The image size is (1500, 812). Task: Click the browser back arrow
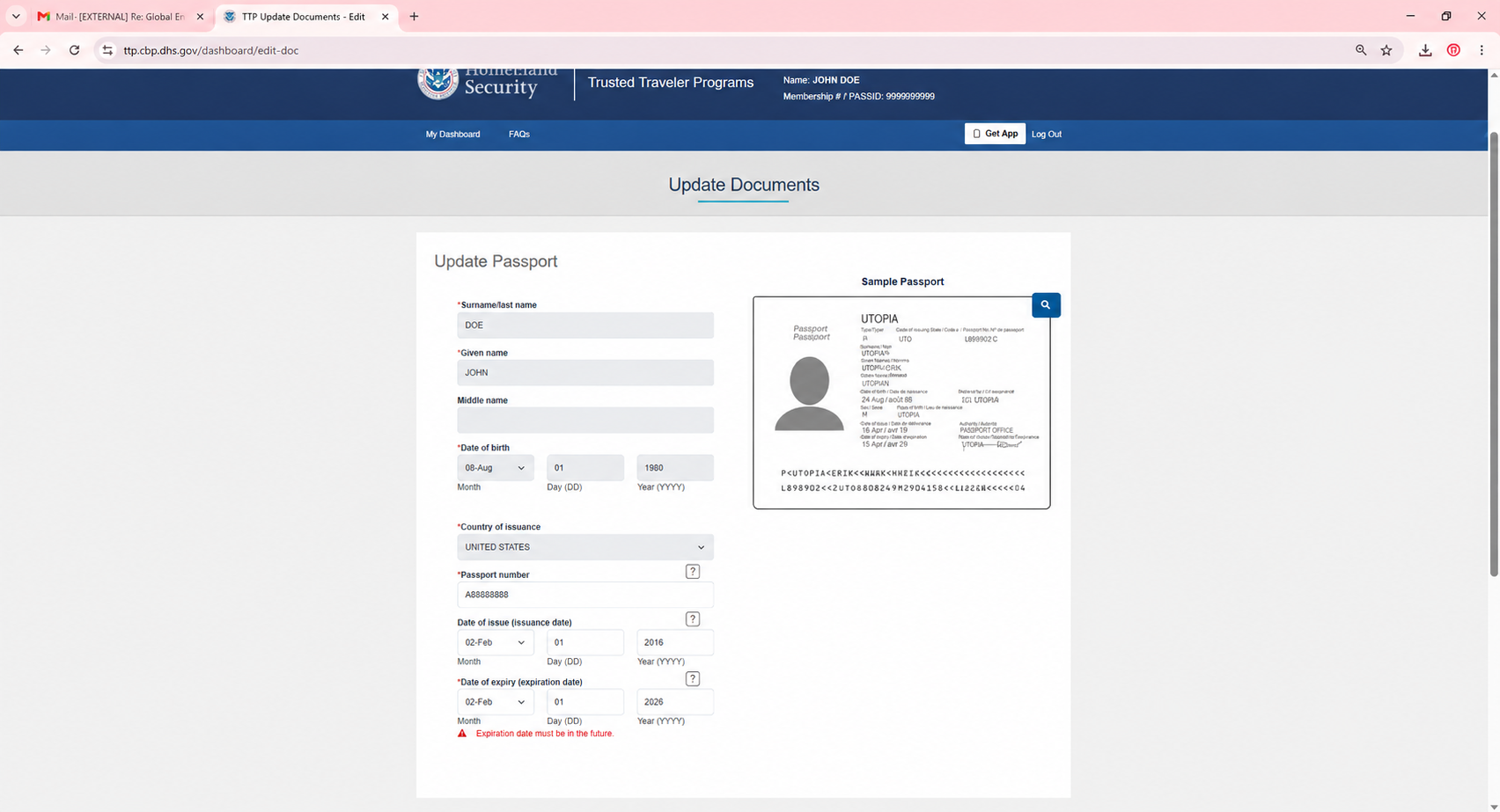[x=18, y=50]
